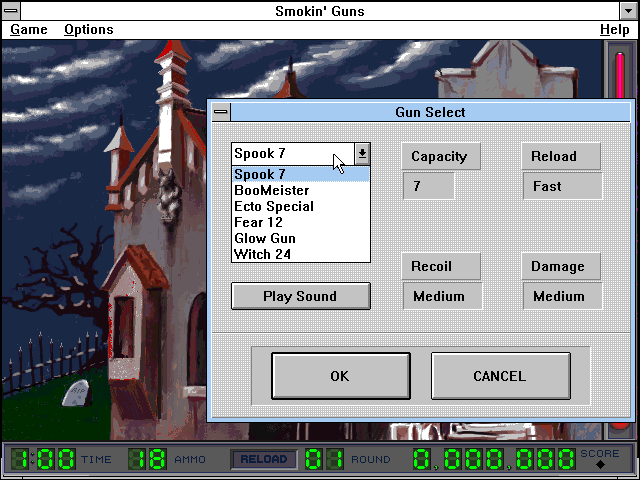Click the combo box field showing Spook 7
Screen dimensions: 640x480
point(293,153)
